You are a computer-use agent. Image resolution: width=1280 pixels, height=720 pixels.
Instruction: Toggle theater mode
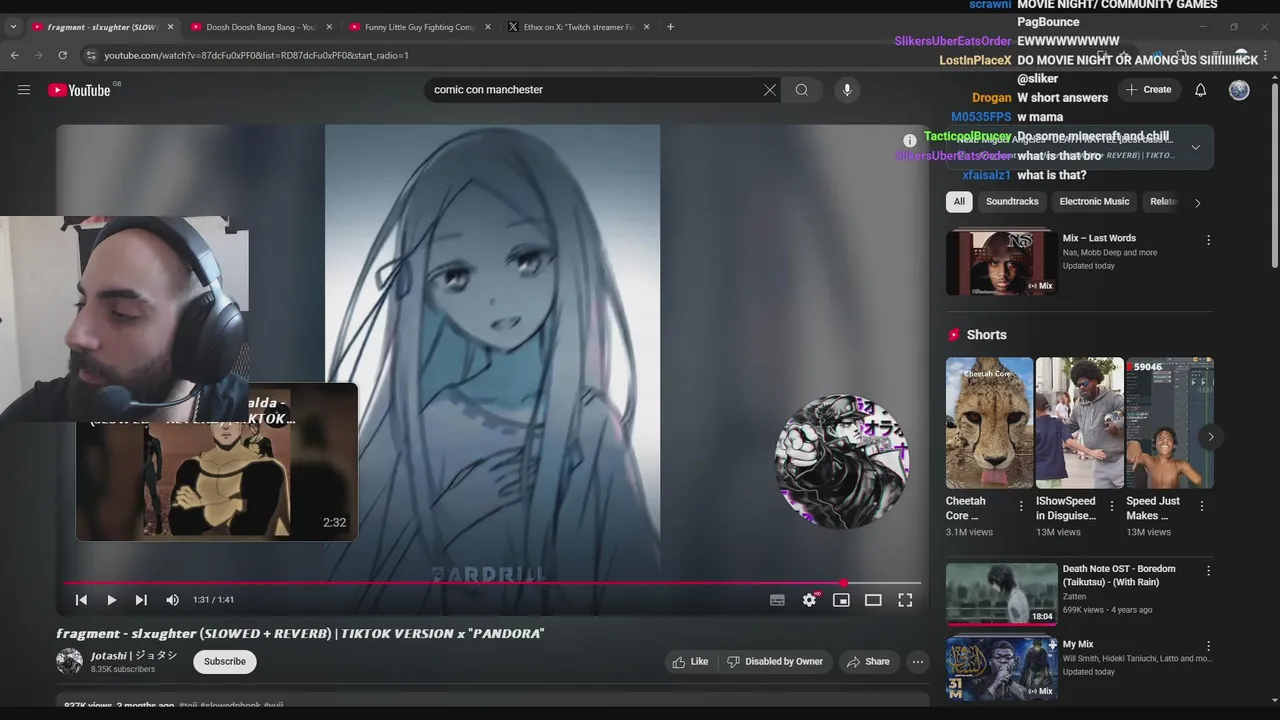(873, 600)
